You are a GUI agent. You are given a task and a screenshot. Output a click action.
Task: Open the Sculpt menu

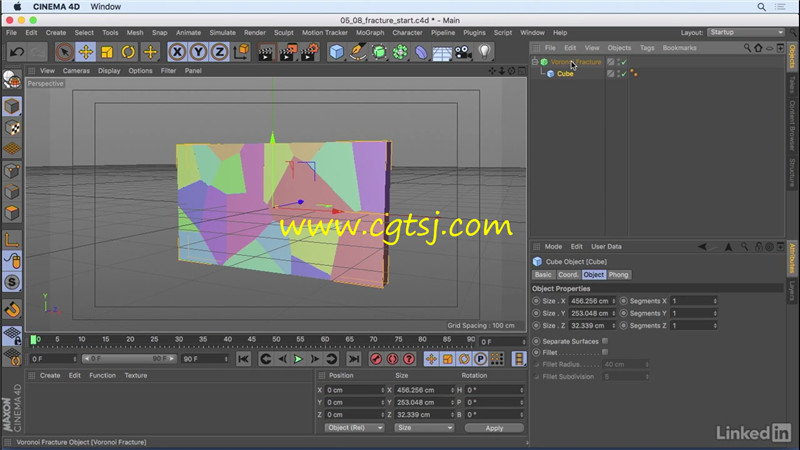[284, 33]
